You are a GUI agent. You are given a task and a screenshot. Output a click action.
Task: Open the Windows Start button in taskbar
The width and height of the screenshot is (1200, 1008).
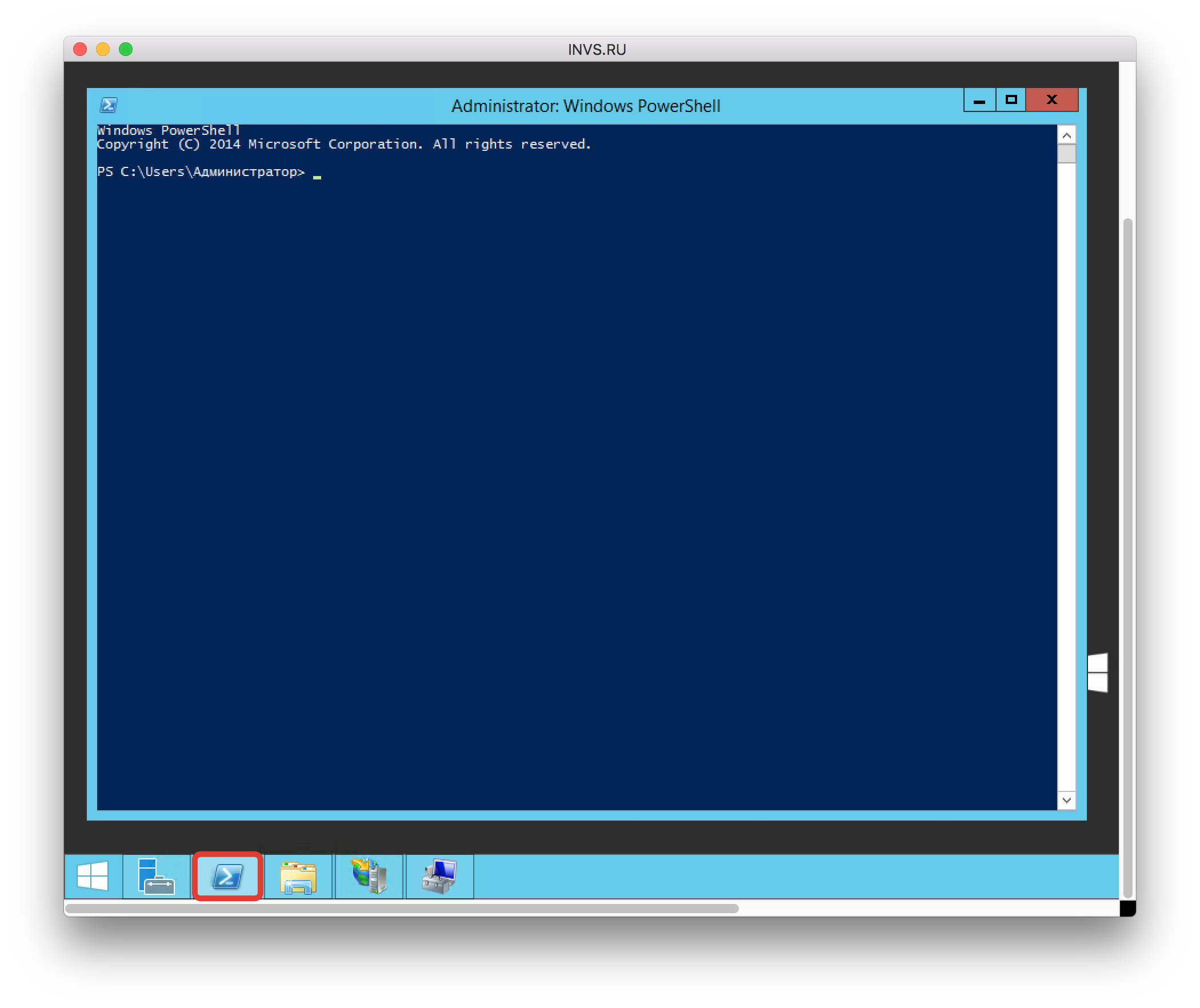[x=93, y=876]
